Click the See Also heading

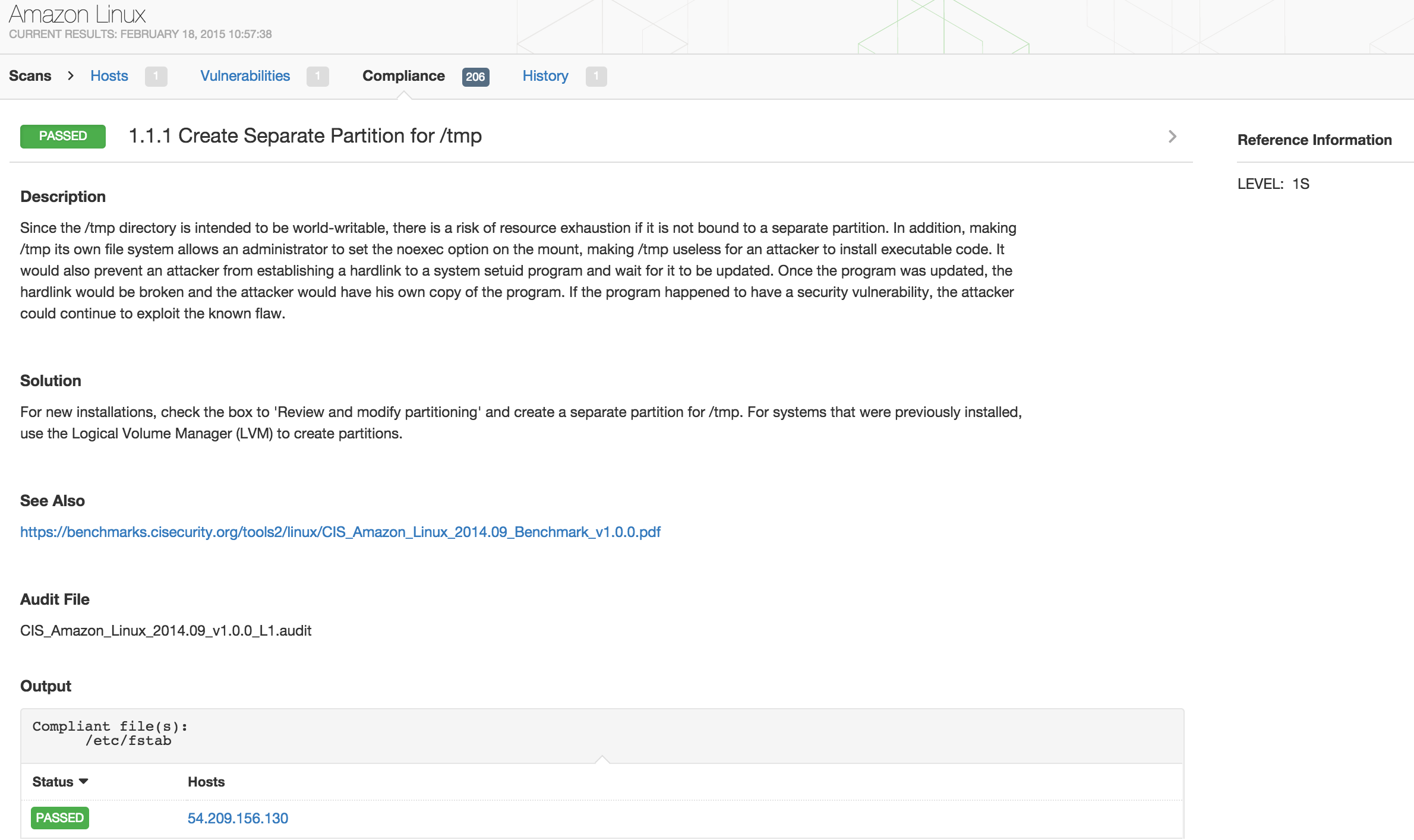(x=52, y=501)
